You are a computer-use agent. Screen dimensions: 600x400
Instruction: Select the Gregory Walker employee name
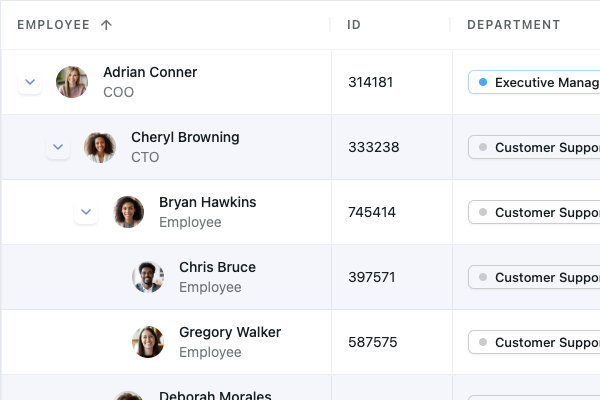pyautogui.click(x=230, y=332)
